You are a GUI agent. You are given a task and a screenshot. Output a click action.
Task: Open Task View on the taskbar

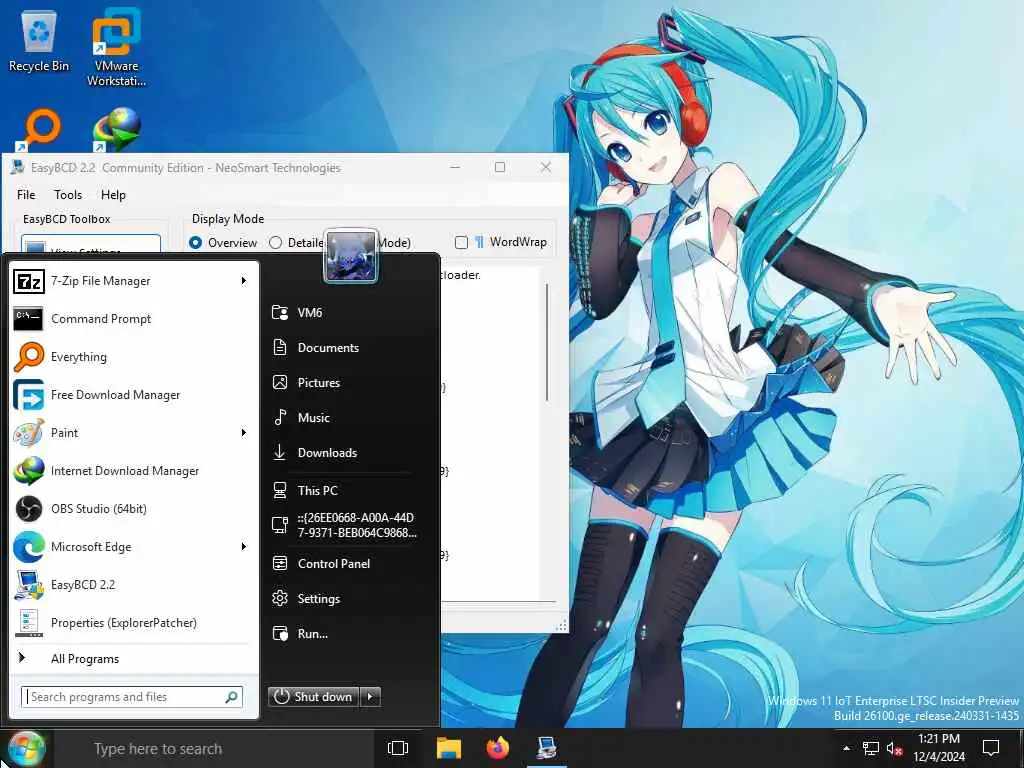398,748
